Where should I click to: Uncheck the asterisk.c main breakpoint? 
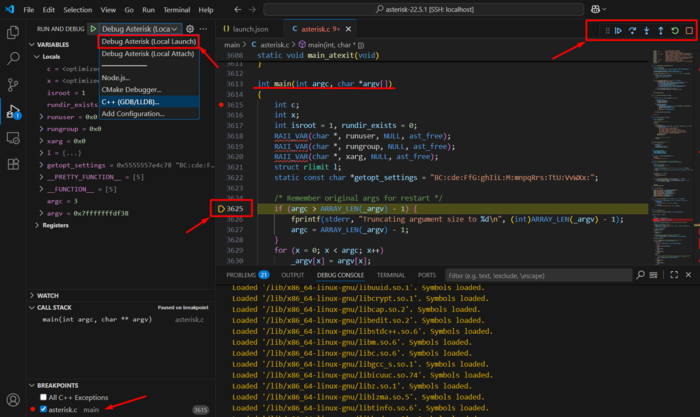click(x=41, y=409)
